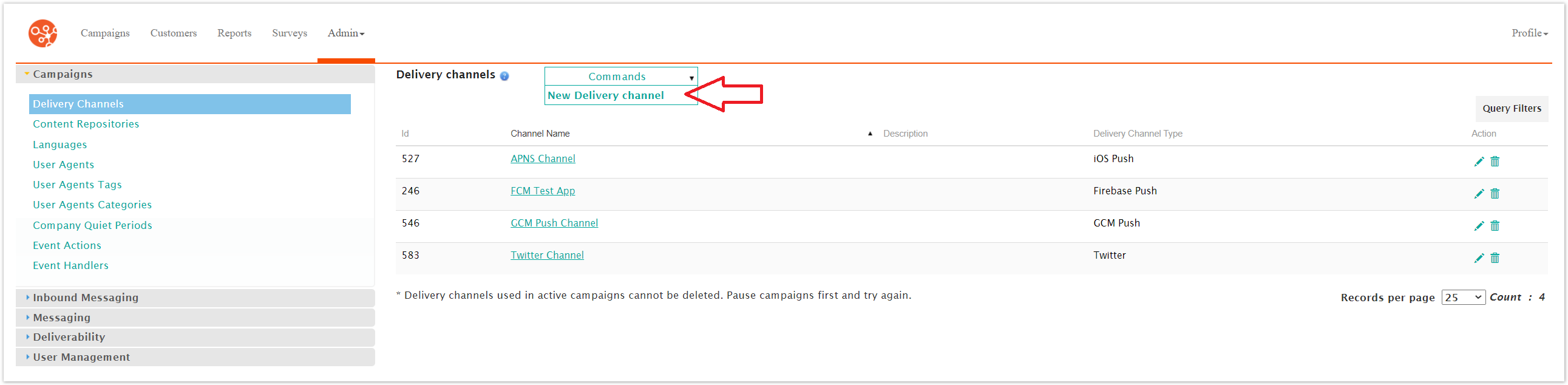Image resolution: width=1568 pixels, height=385 pixels.
Task: Go to Content Repositories in sidebar
Action: pyautogui.click(x=86, y=124)
